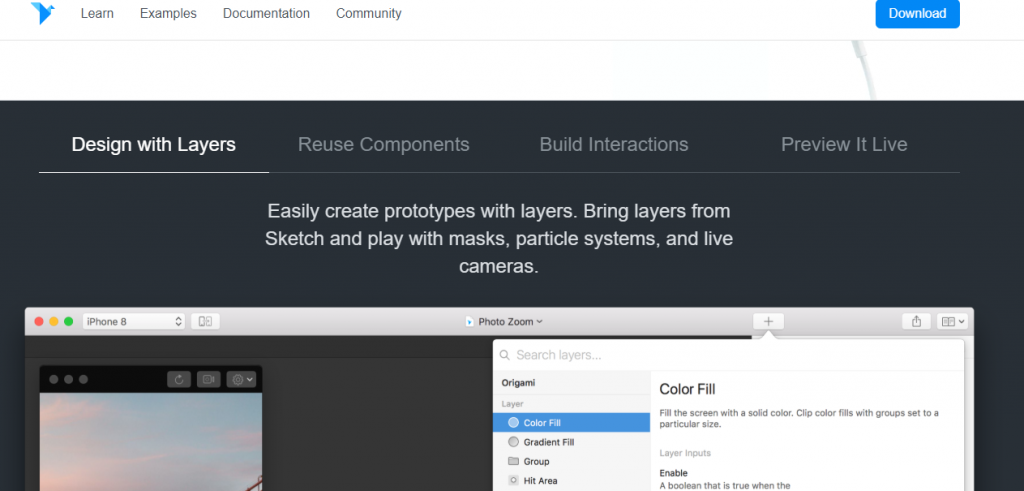Click the red close dot of Origami window
The height and width of the screenshot is (491, 1024).
click(39, 321)
